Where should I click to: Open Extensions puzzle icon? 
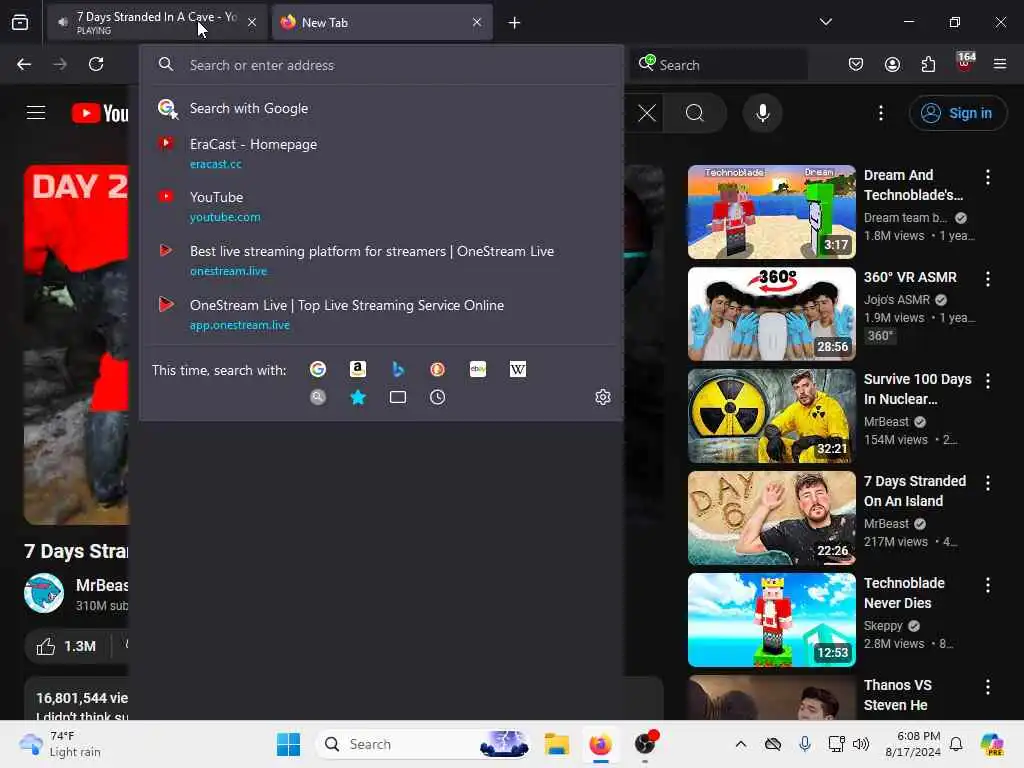(x=928, y=64)
